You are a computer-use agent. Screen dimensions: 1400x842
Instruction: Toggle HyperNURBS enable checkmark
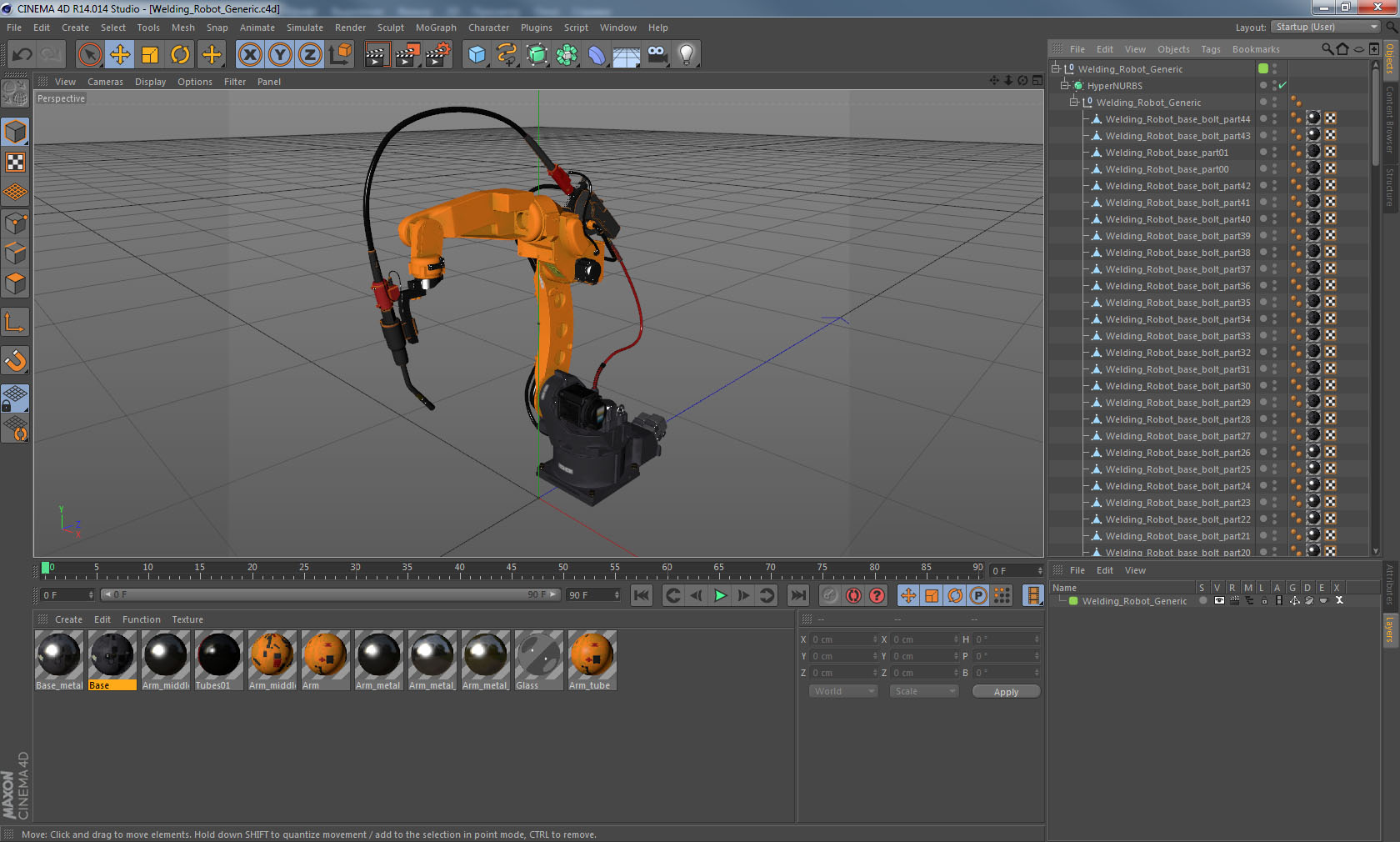coord(1282,85)
